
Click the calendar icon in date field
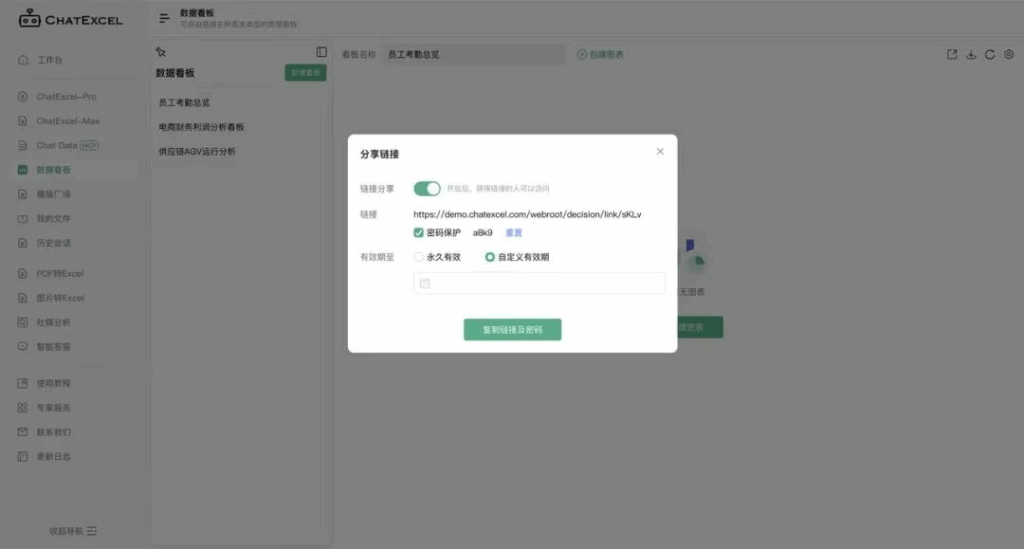425,283
